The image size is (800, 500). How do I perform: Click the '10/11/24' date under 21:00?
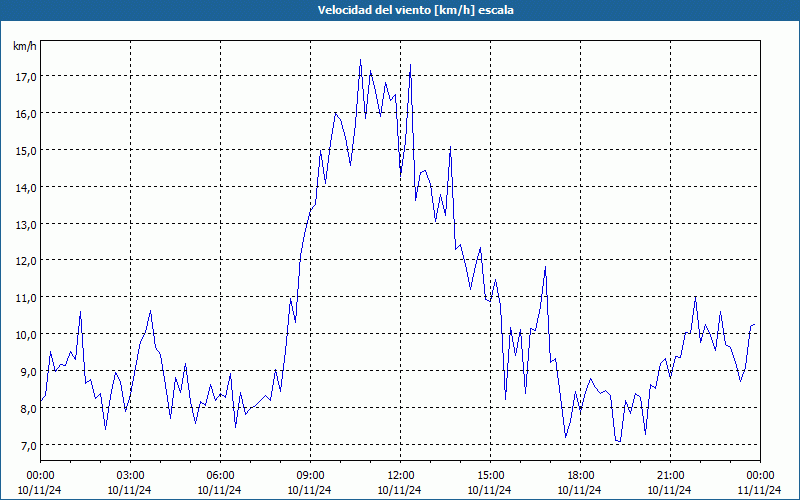670,490
